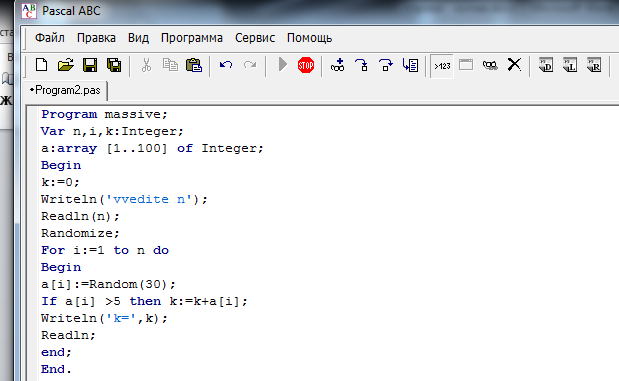Click the Paste clipboard icon
Screen dimensions: 619x381
194,65
